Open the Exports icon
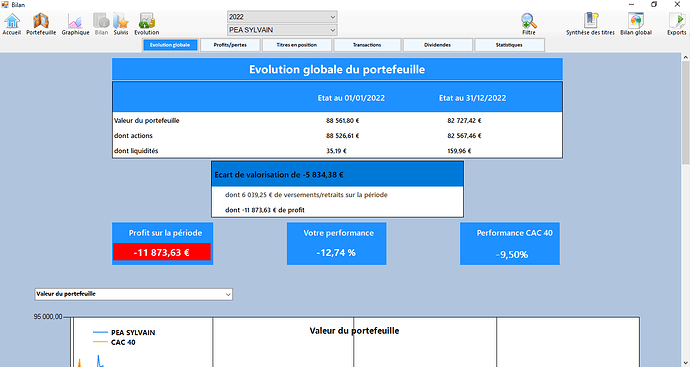 676,24
